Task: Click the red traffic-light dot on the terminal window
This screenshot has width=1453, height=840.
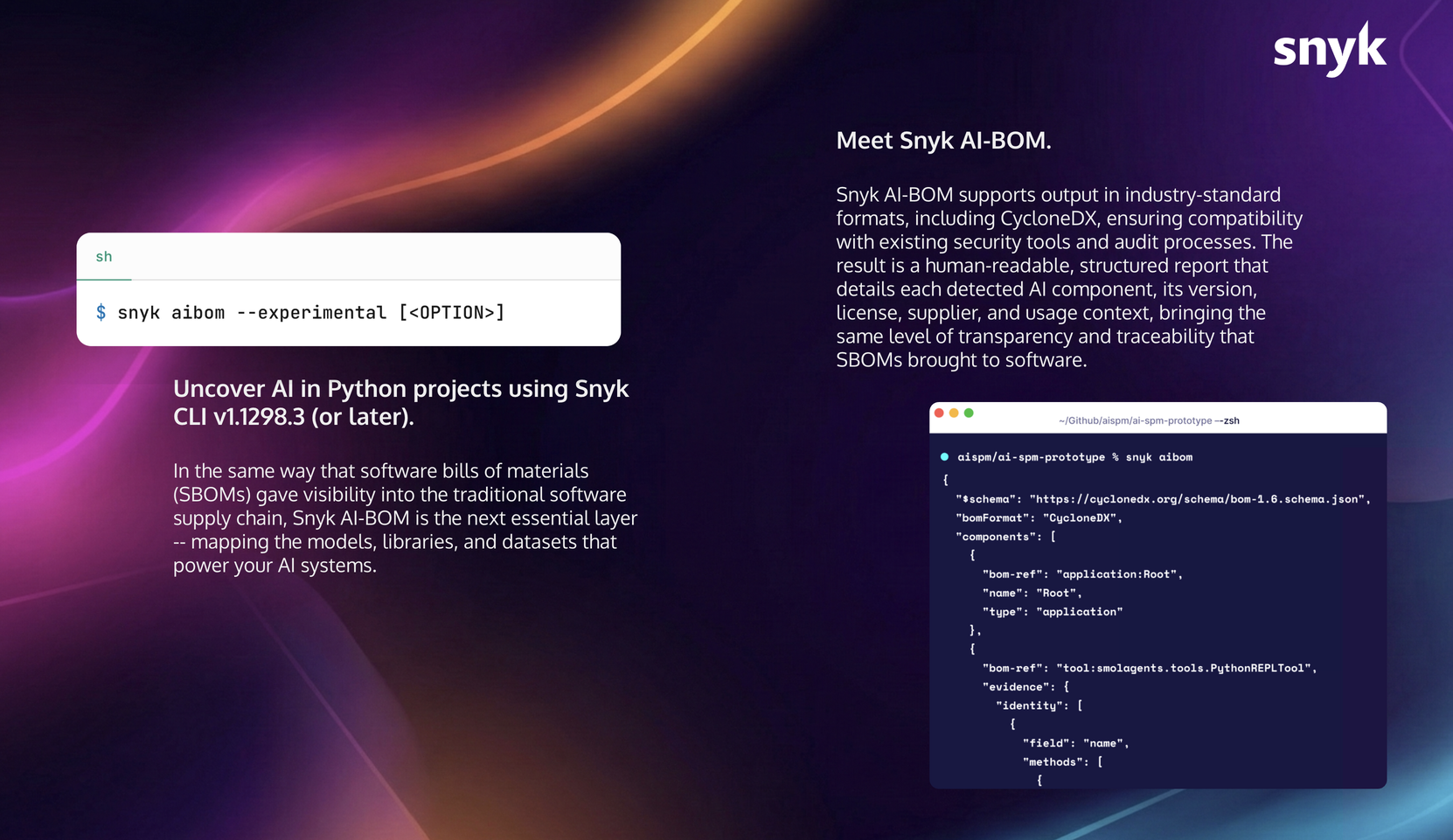Action: tap(939, 411)
